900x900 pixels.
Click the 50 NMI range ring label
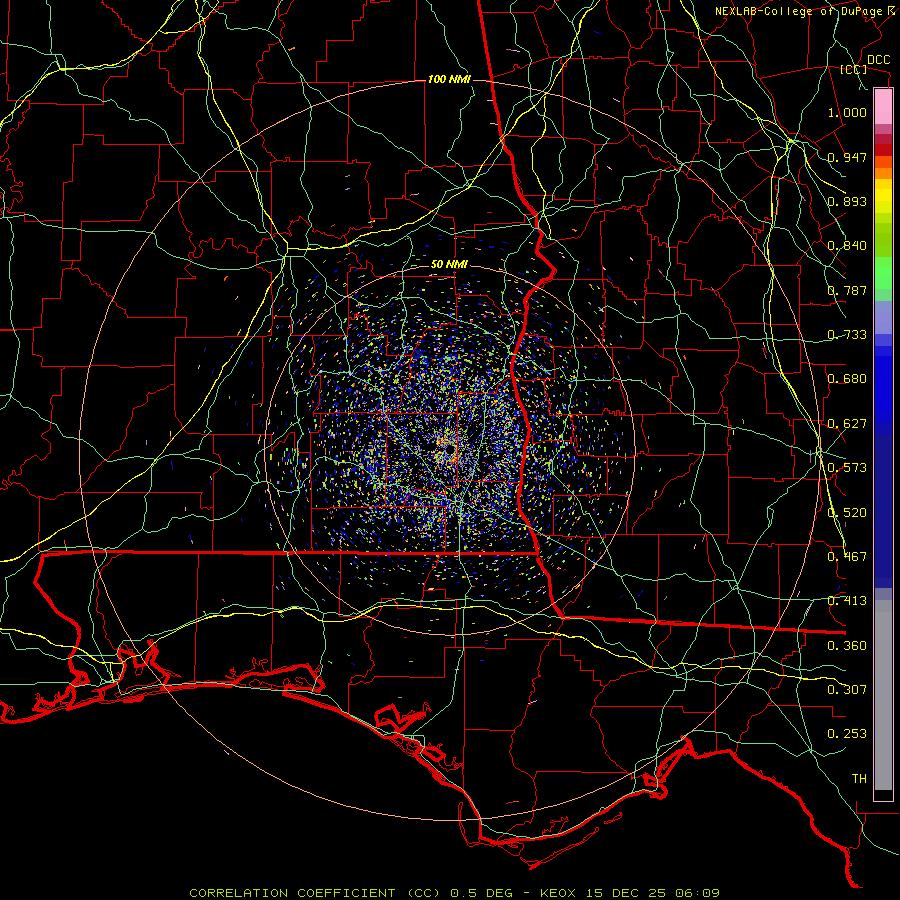click(449, 265)
